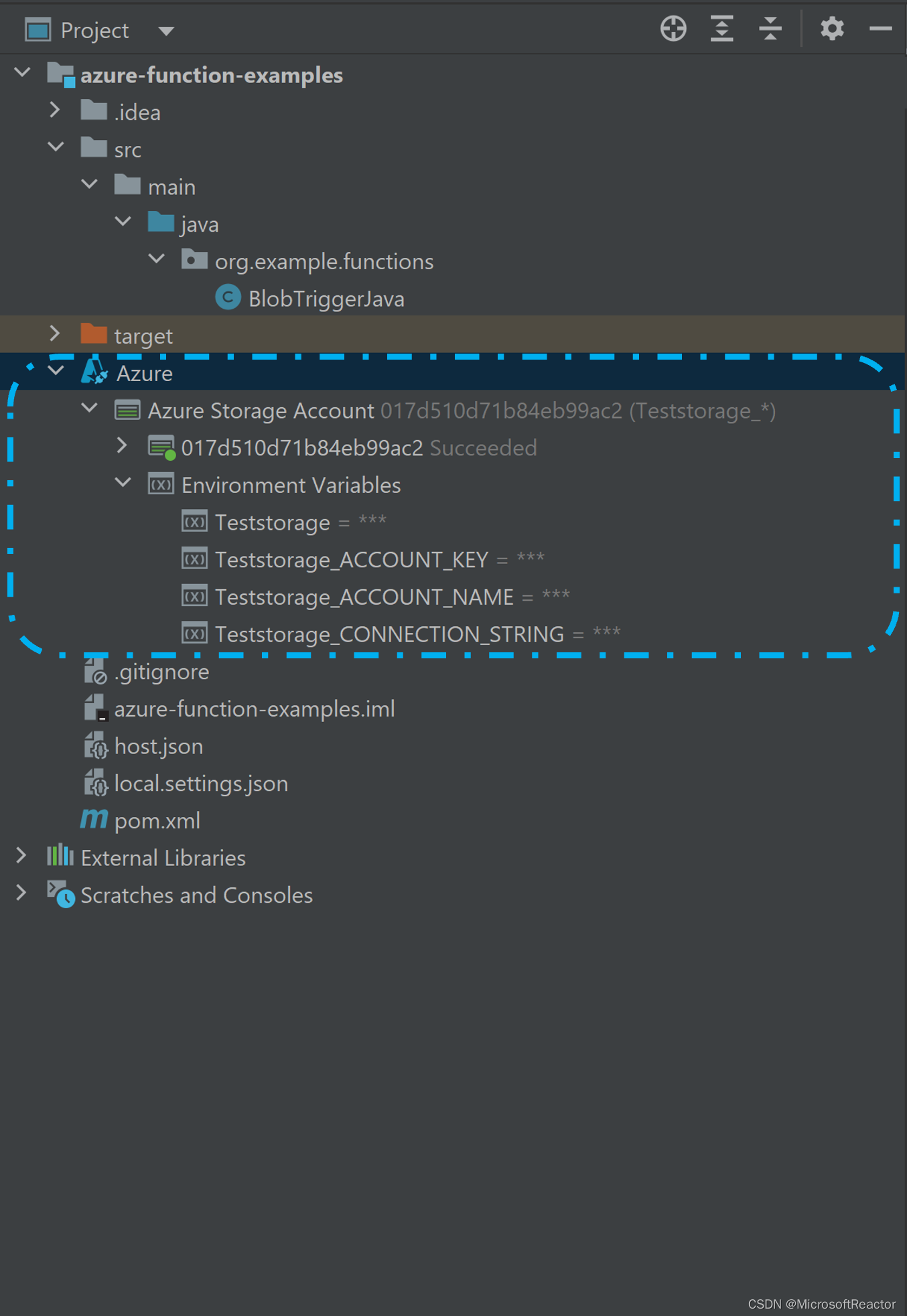Image resolution: width=907 pixels, height=1316 pixels.
Task: Click the Teststorage_ACCOUNT_KEY variable icon
Action: tap(194, 558)
